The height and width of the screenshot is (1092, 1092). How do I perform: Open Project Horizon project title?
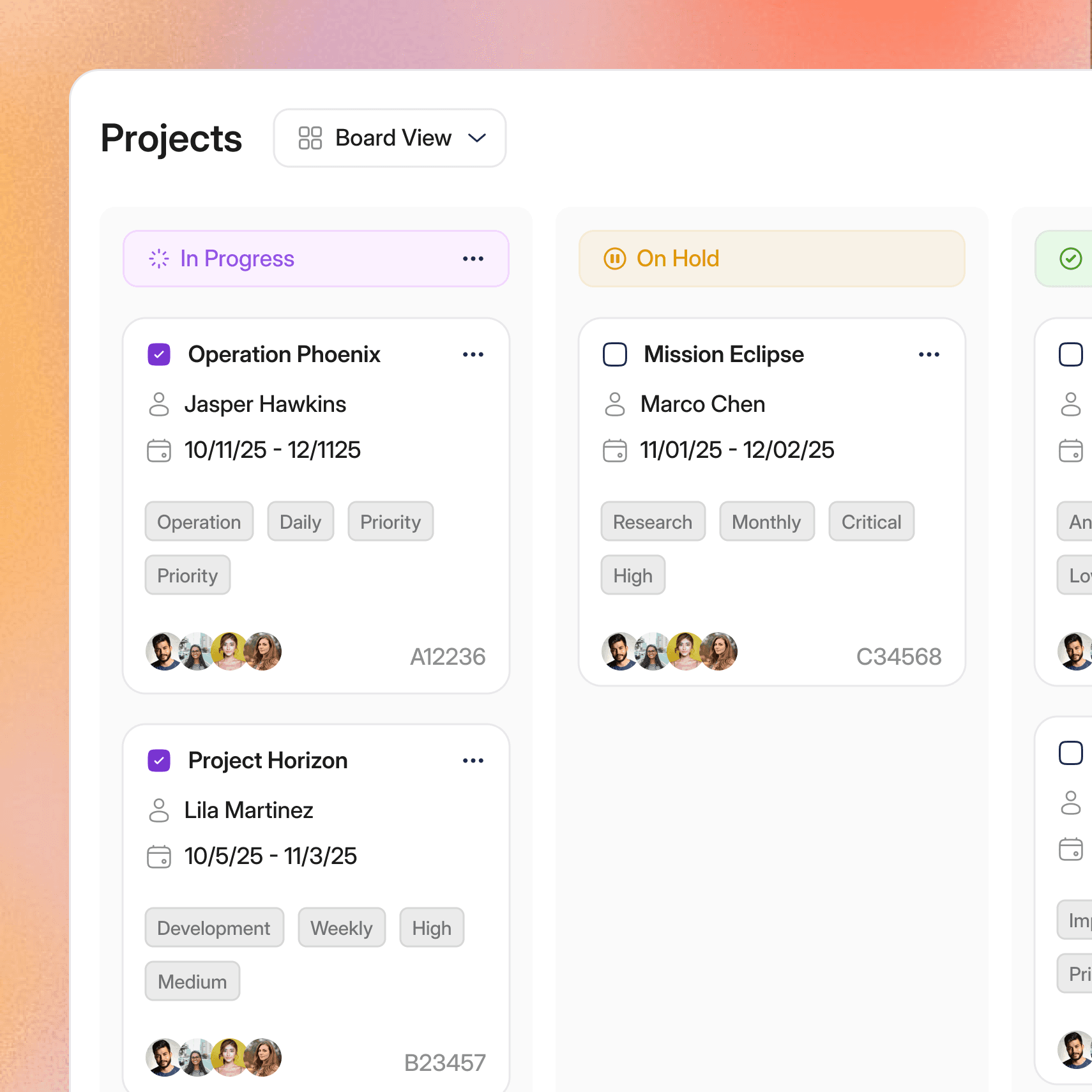point(268,761)
